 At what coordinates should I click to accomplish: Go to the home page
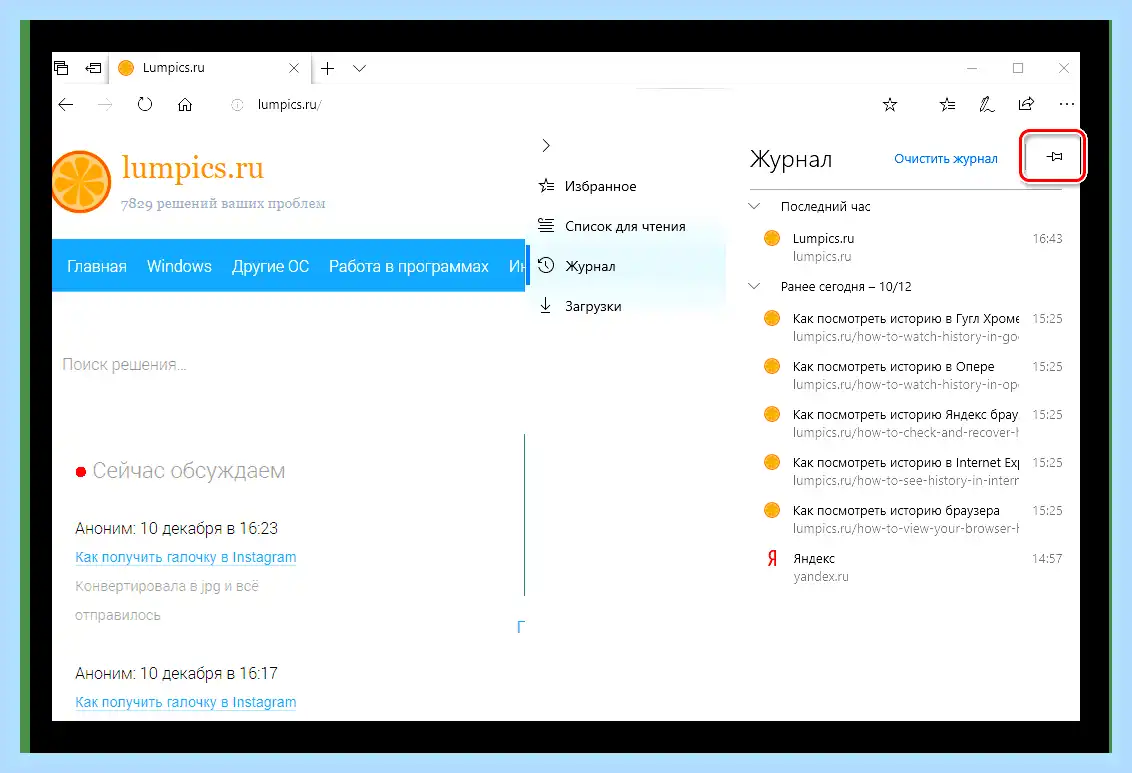pyautogui.click(x=185, y=105)
